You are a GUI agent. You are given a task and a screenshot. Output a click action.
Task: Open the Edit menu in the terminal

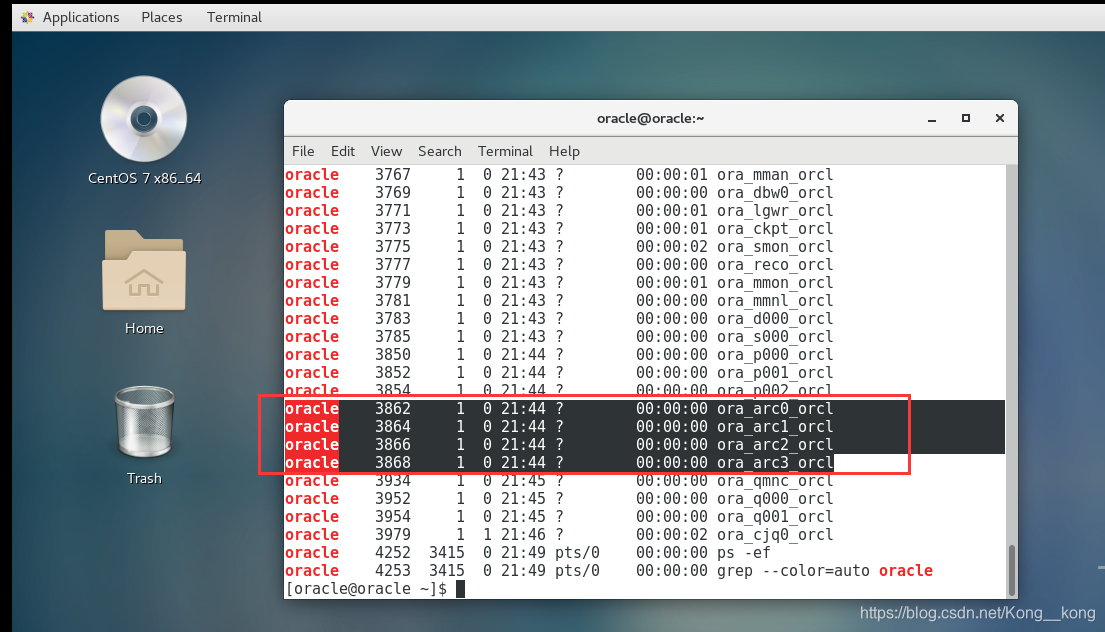pyautogui.click(x=343, y=151)
